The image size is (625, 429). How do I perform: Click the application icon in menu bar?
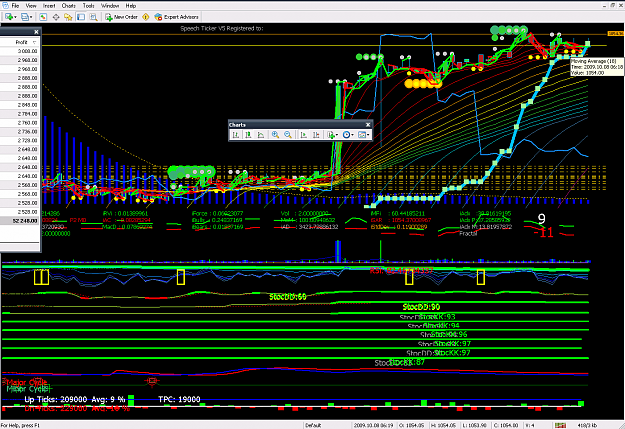5,6
